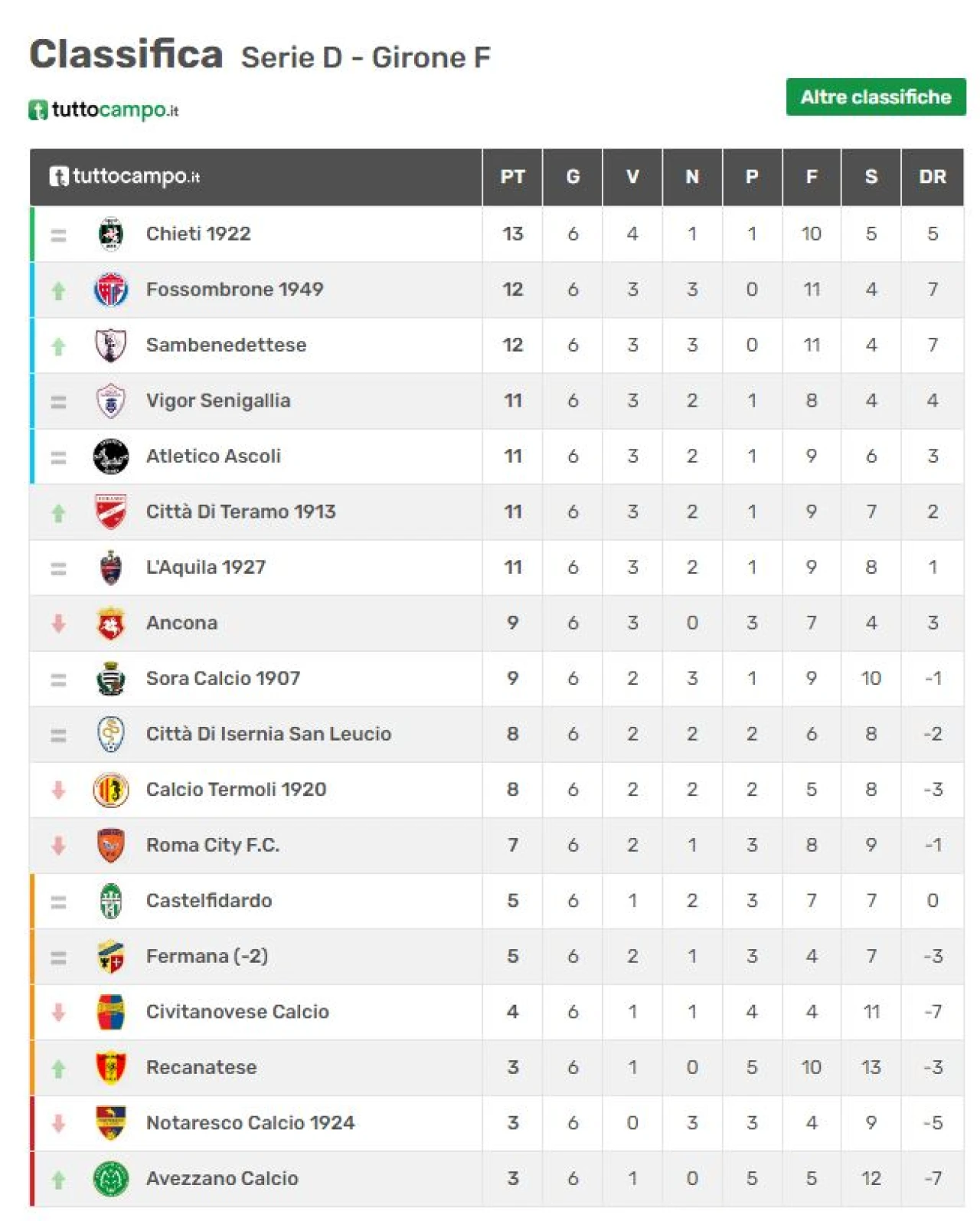Click the green up arrow beside Città Di Teramo
980x1221 pixels.
coord(58,513)
